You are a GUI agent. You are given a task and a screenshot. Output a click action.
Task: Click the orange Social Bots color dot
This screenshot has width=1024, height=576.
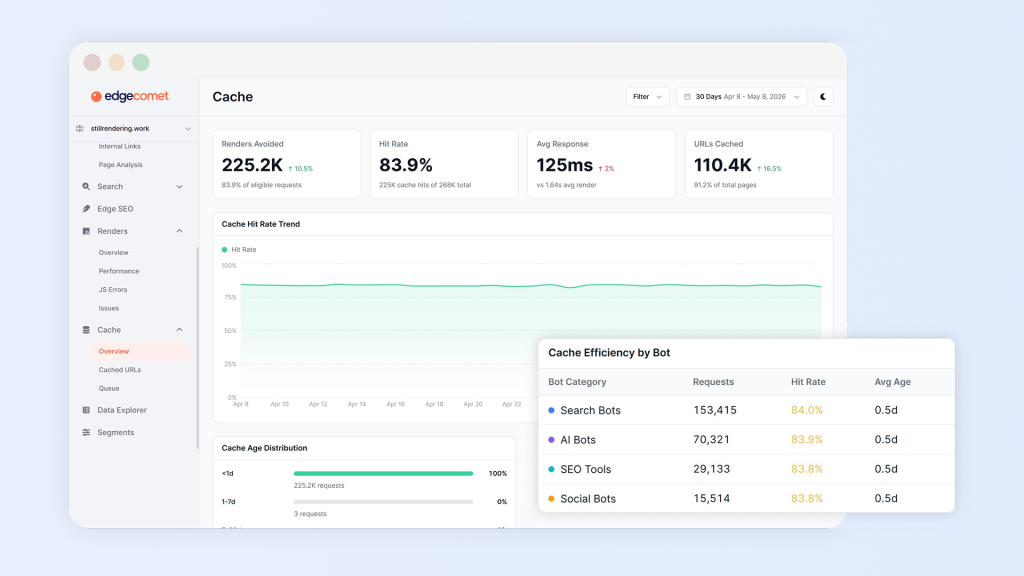point(551,499)
